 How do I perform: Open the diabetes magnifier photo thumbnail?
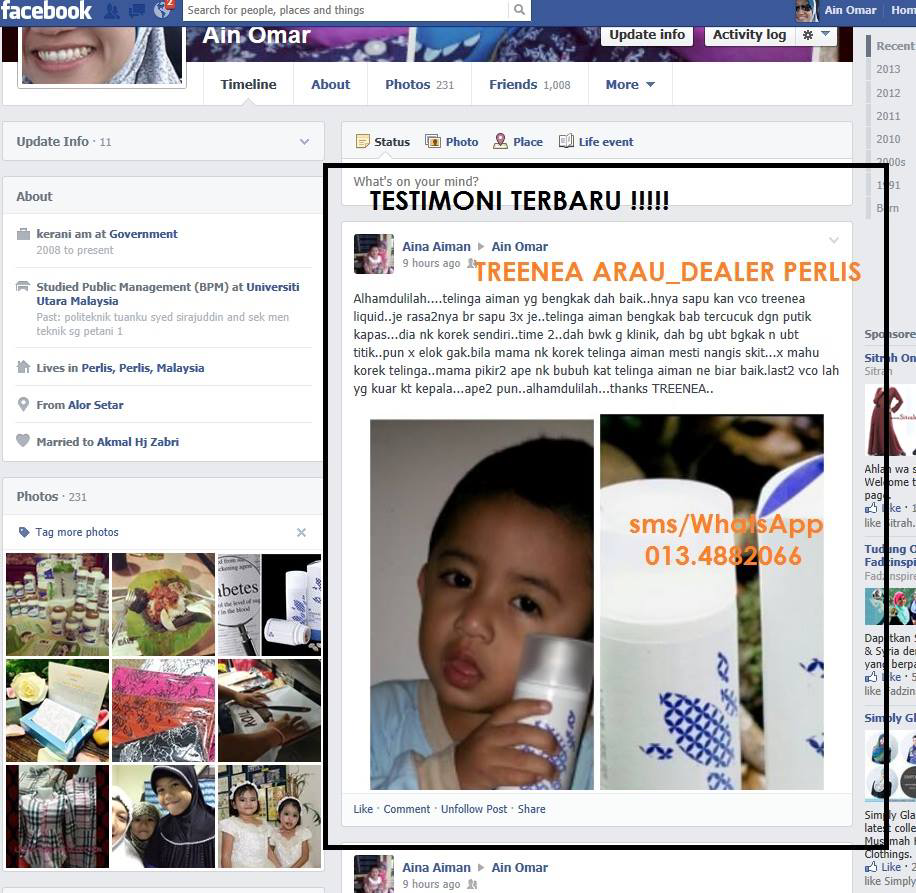(x=269, y=604)
